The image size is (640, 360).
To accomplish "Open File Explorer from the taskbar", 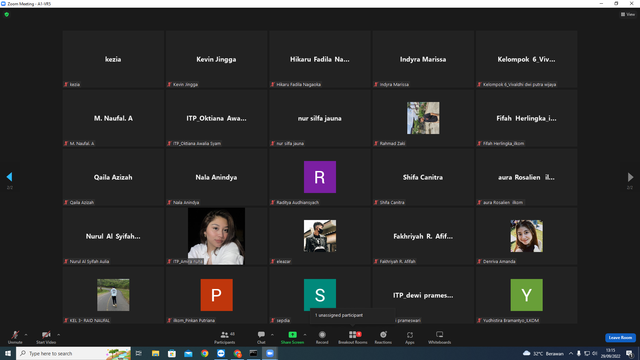I will point(156,353).
